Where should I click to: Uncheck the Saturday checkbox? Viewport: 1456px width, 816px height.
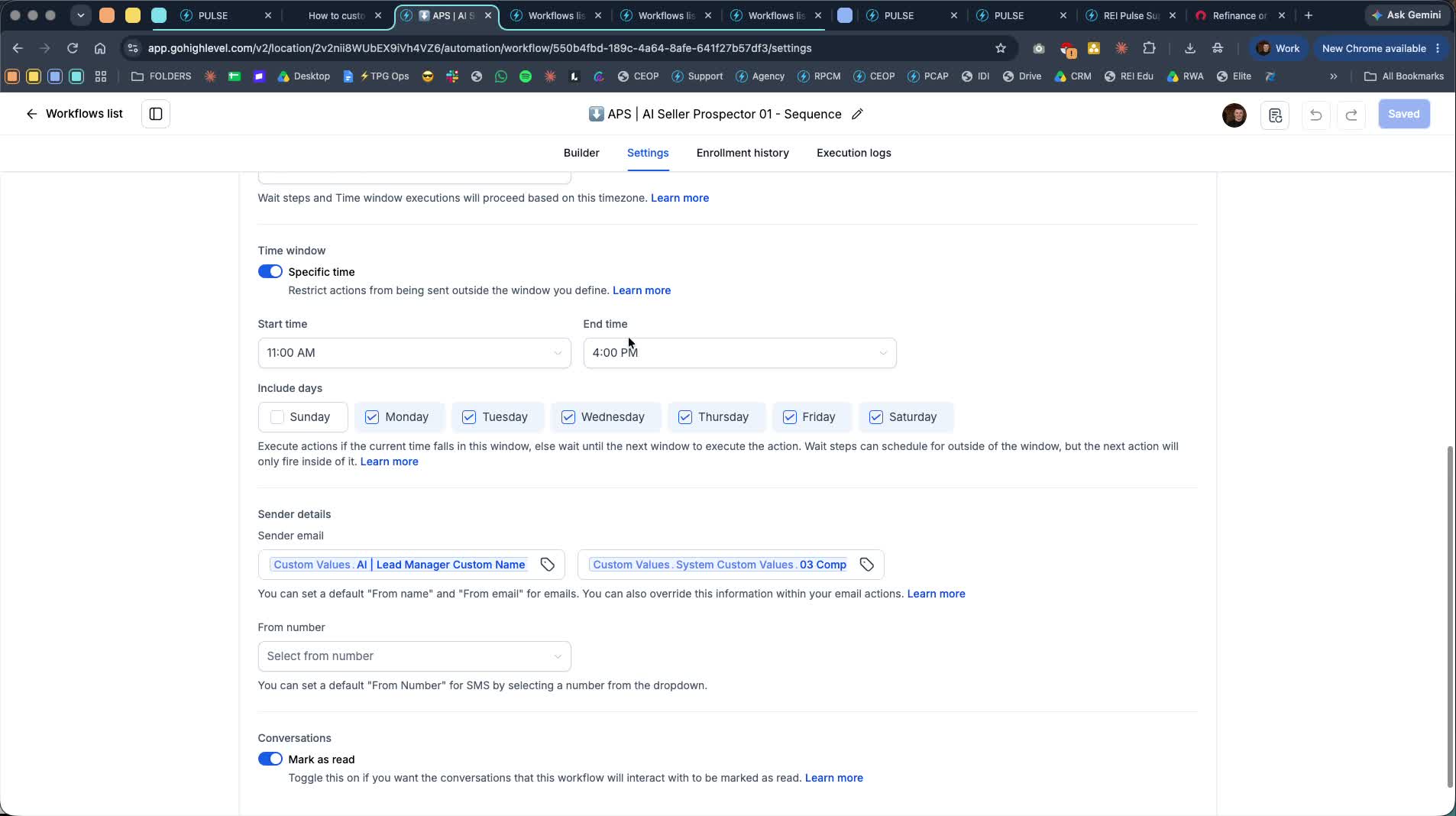pyautogui.click(x=876, y=417)
